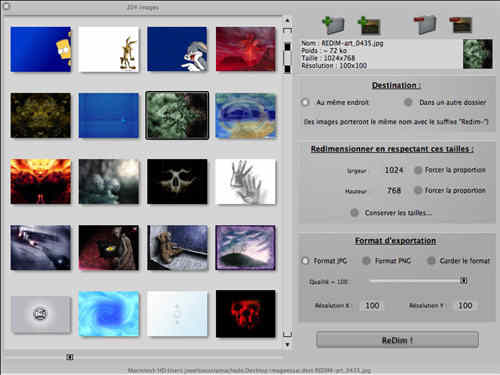Click the largeur field showing 1024
Image resolution: width=500 pixels, height=375 pixels.
tap(394, 170)
